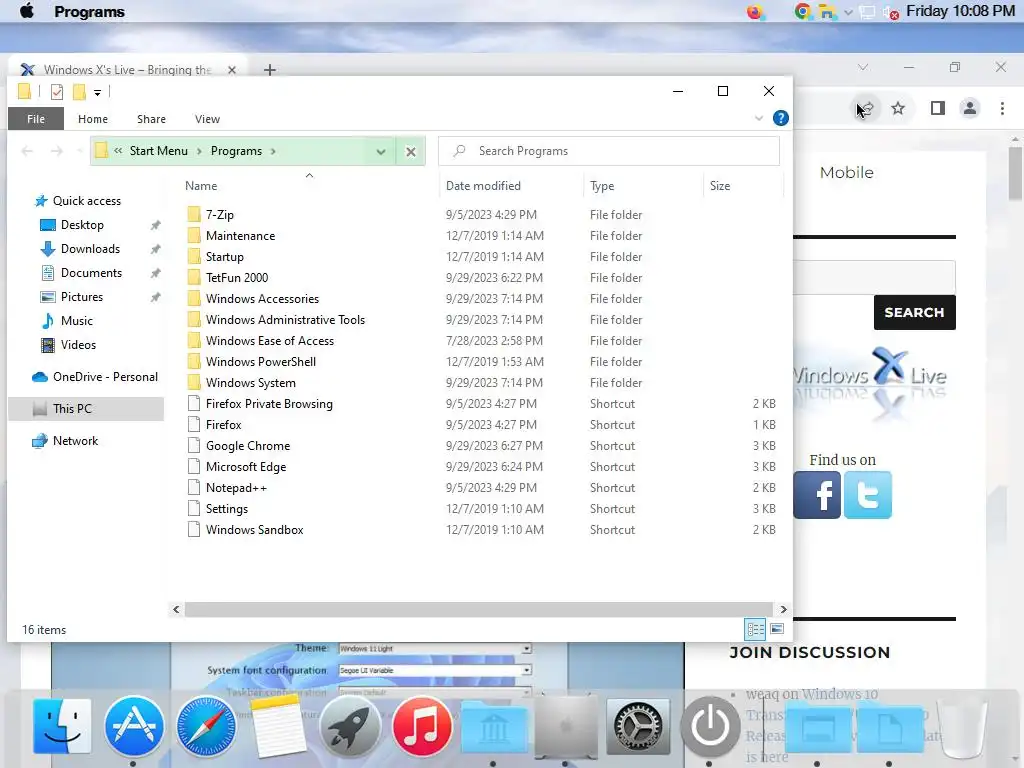Stop loading with address bar X
Screen dimensions: 1024x768
pos(411,152)
